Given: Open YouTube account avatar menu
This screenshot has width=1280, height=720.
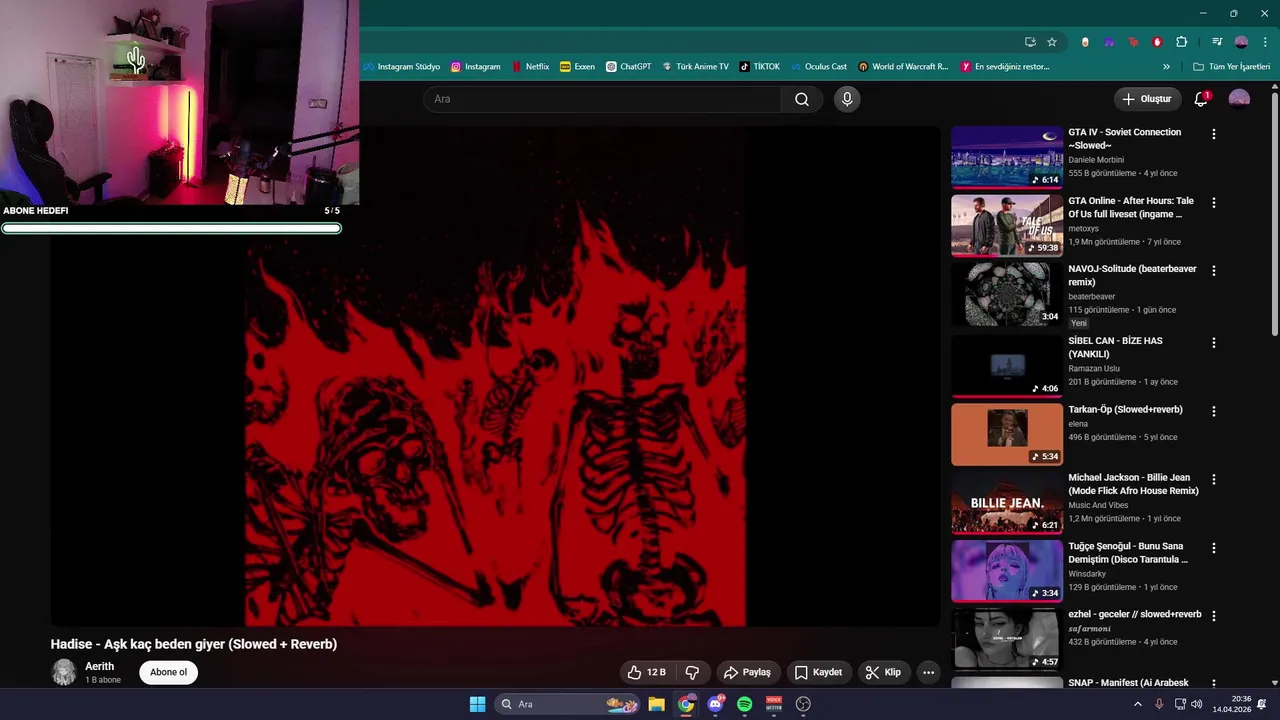Looking at the screenshot, I should 1239,99.
